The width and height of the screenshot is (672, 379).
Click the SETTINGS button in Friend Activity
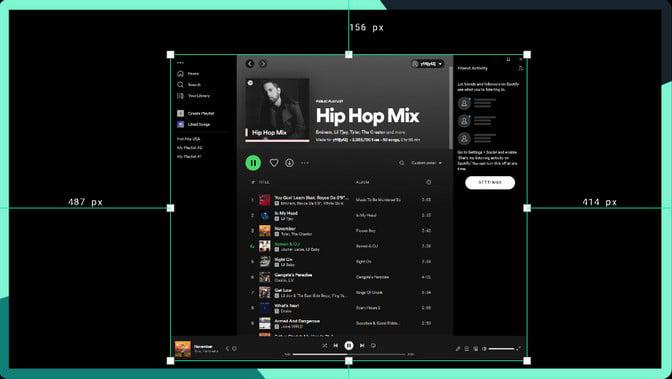[x=490, y=183]
